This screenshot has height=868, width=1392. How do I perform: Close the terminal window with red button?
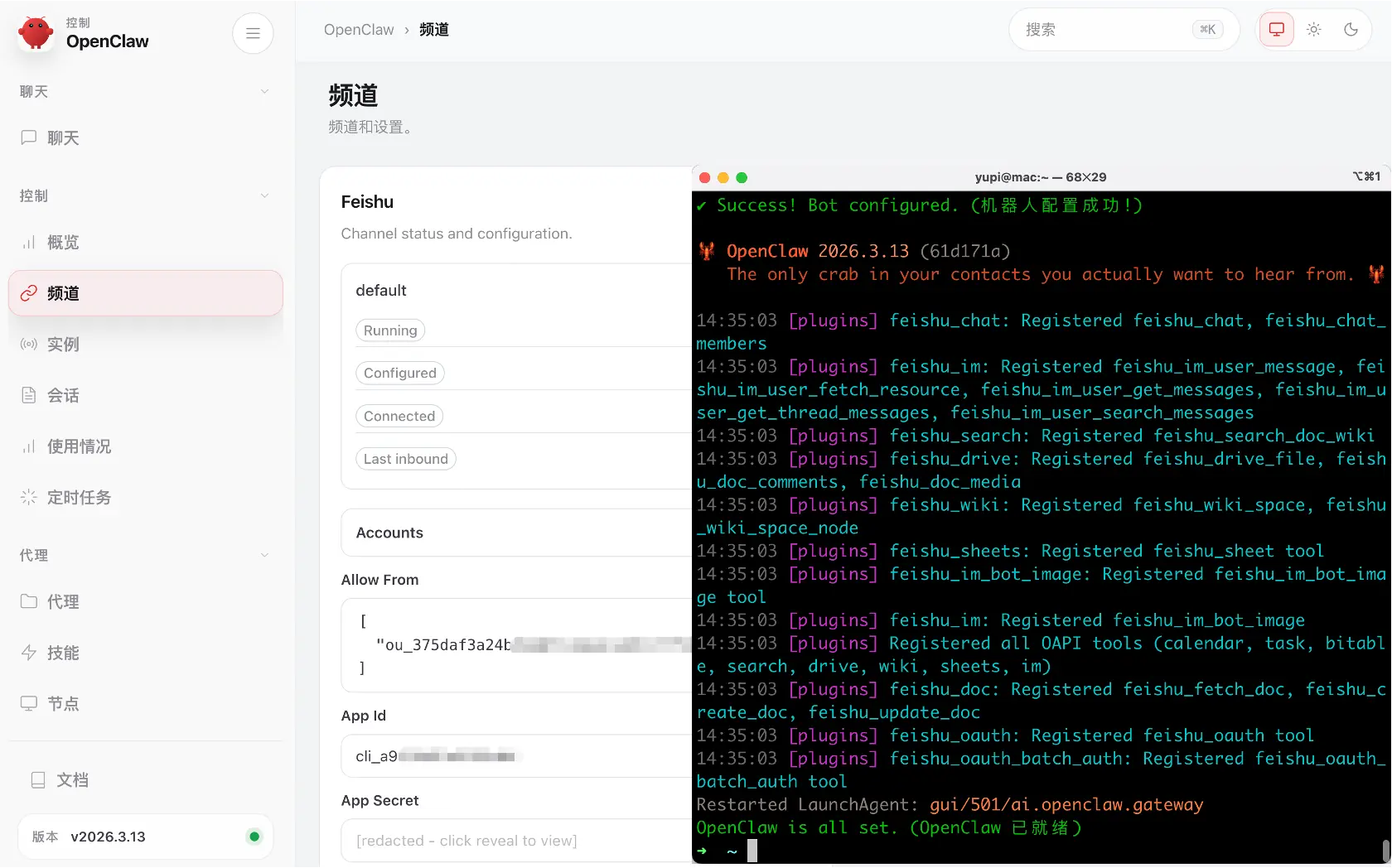[705, 177]
